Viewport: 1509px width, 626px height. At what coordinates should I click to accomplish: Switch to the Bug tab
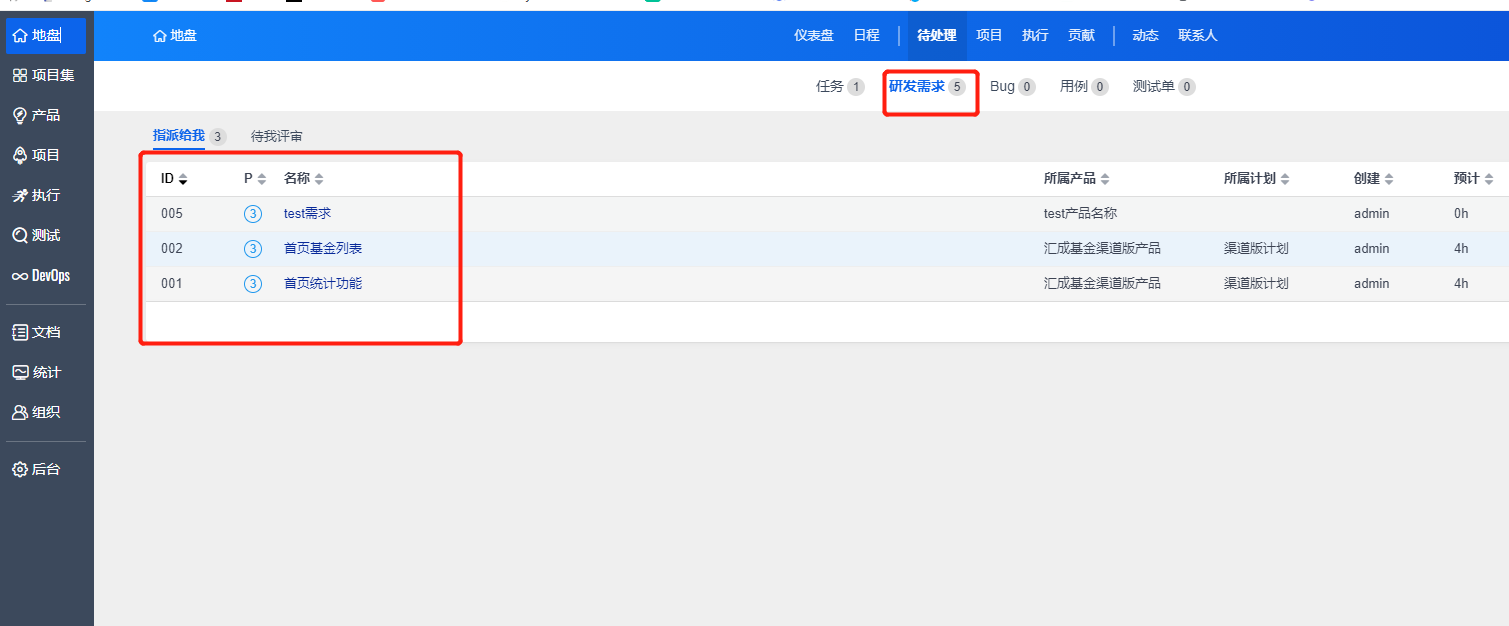[x=1012, y=87]
